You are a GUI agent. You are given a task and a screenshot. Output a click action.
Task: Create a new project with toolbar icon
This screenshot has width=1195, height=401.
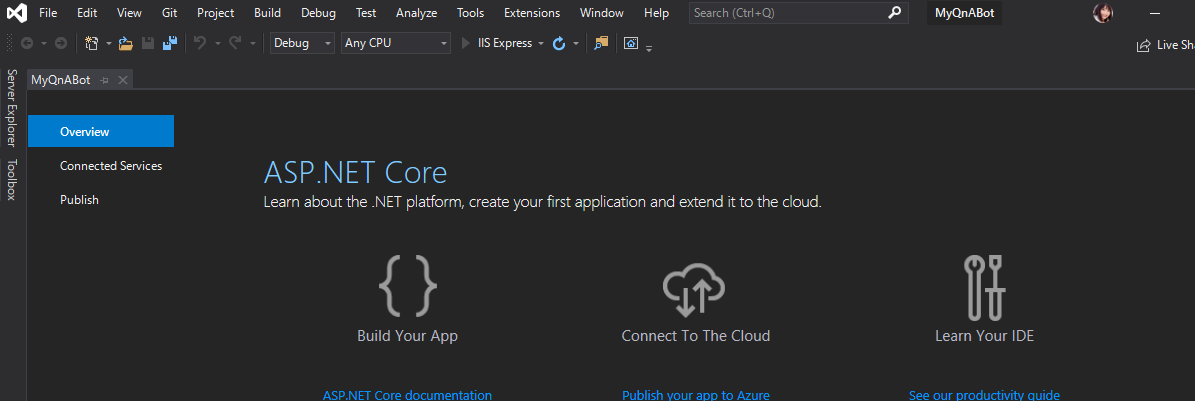(92, 43)
